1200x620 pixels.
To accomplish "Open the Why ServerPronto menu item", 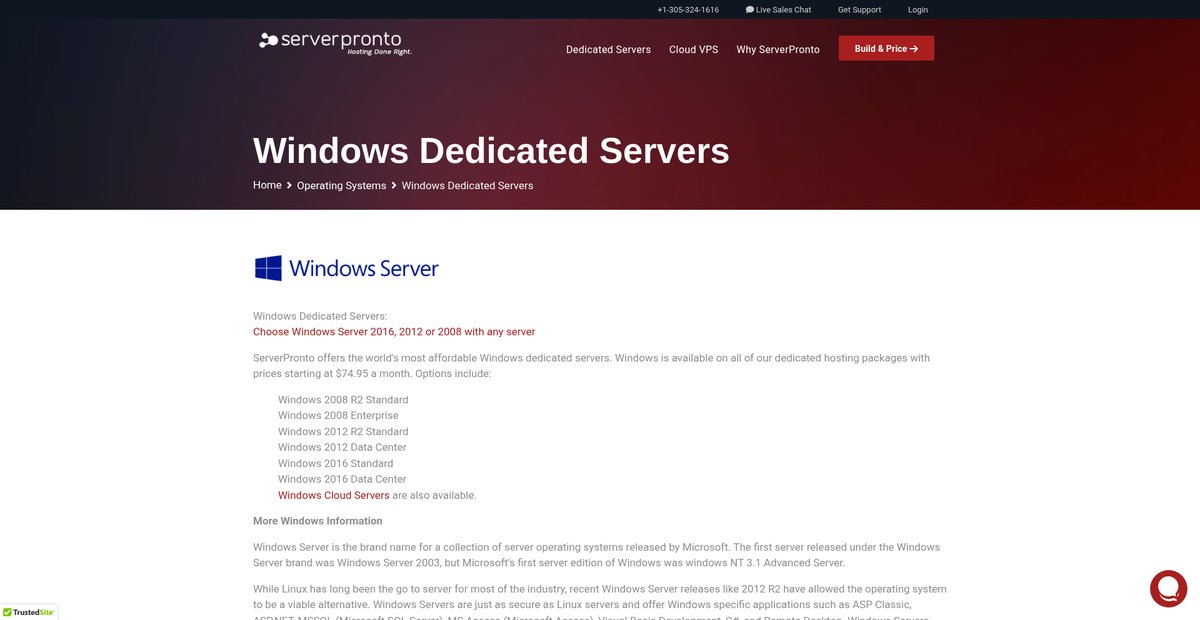I will point(778,49).
